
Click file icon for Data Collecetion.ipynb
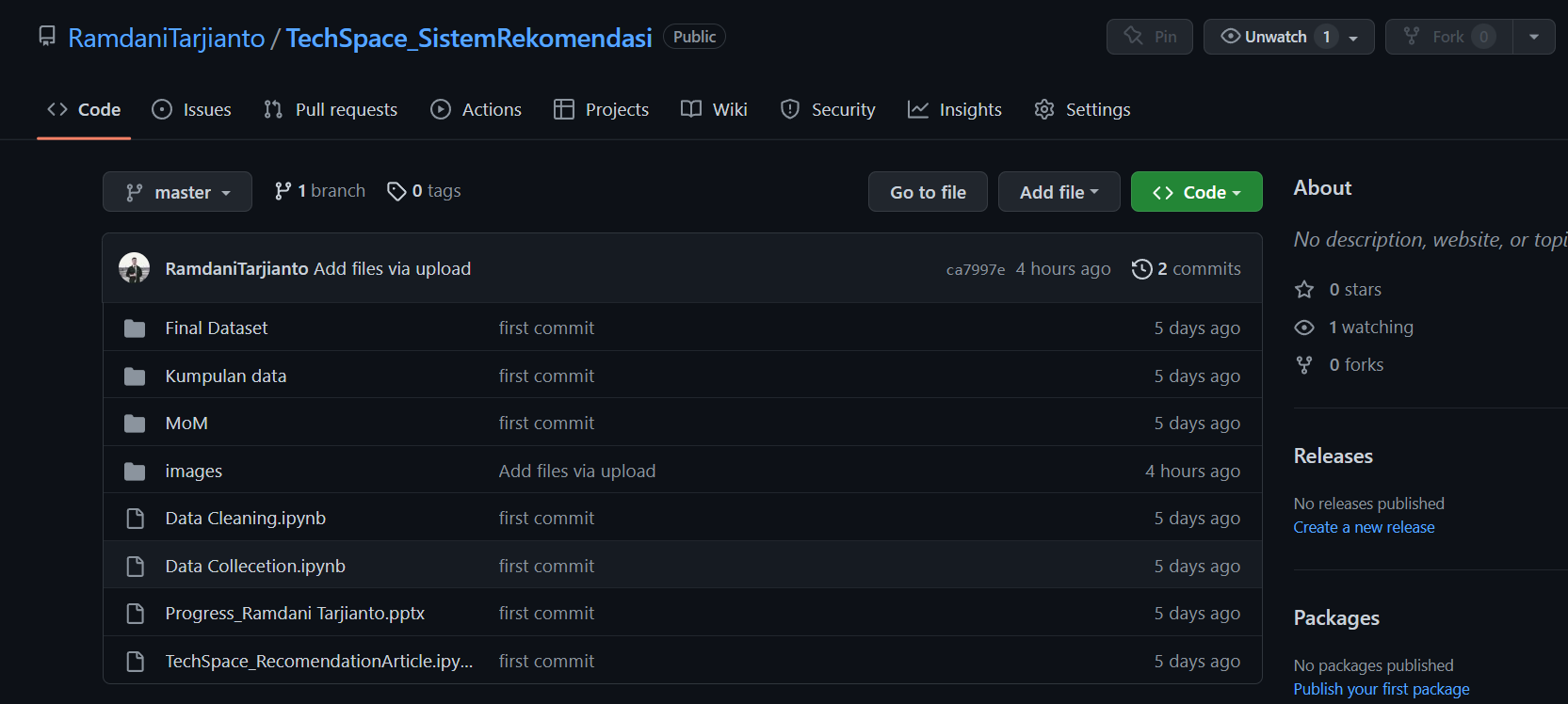[x=136, y=567]
